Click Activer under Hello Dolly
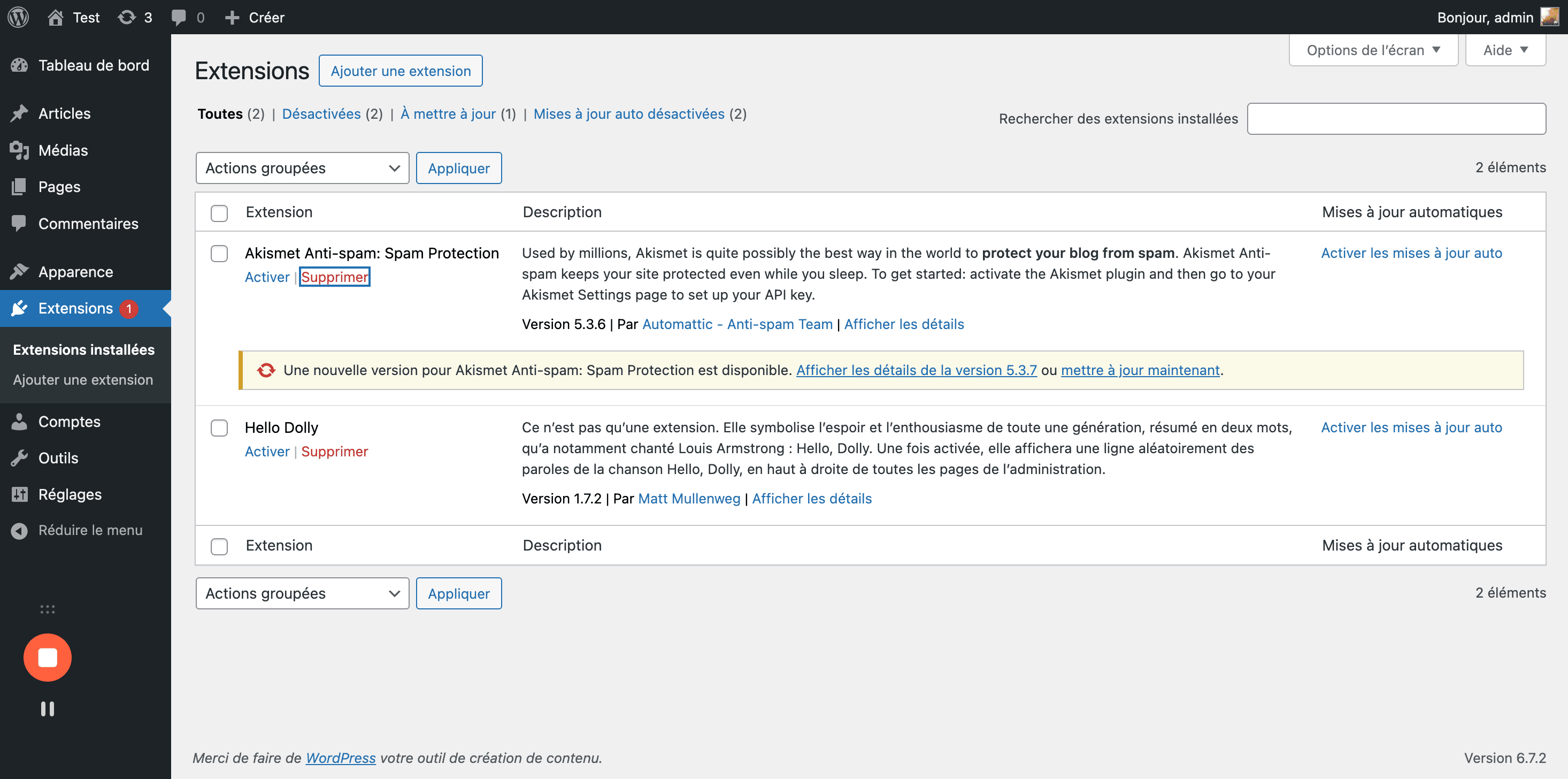The height and width of the screenshot is (779, 1568). [267, 452]
